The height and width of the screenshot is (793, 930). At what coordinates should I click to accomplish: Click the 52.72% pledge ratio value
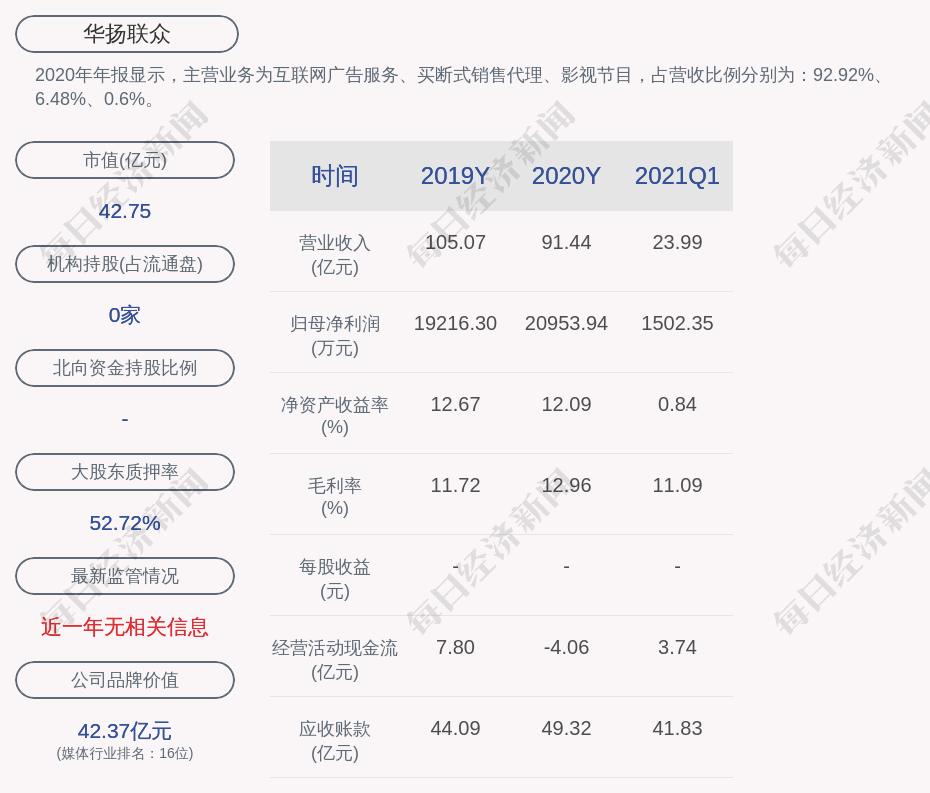coord(125,523)
